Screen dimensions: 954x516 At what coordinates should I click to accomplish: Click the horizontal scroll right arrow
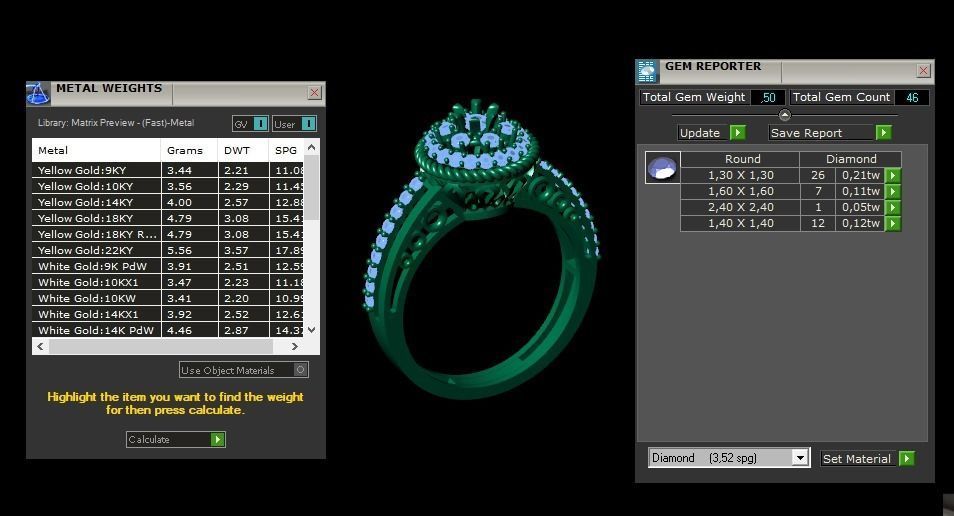[295, 346]
